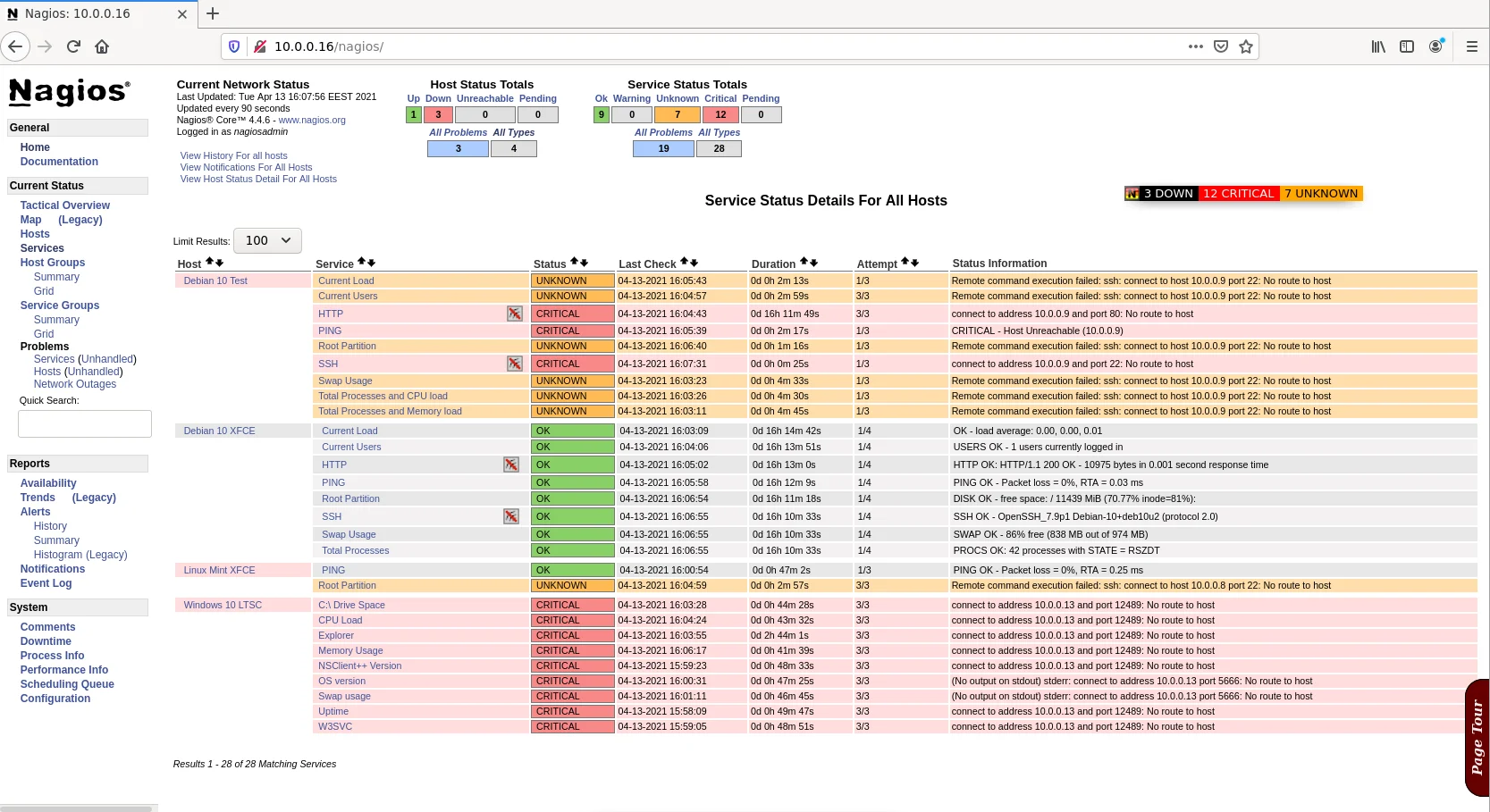
Task: Open Debian 10 Test host link
Action: click(215, 280)
